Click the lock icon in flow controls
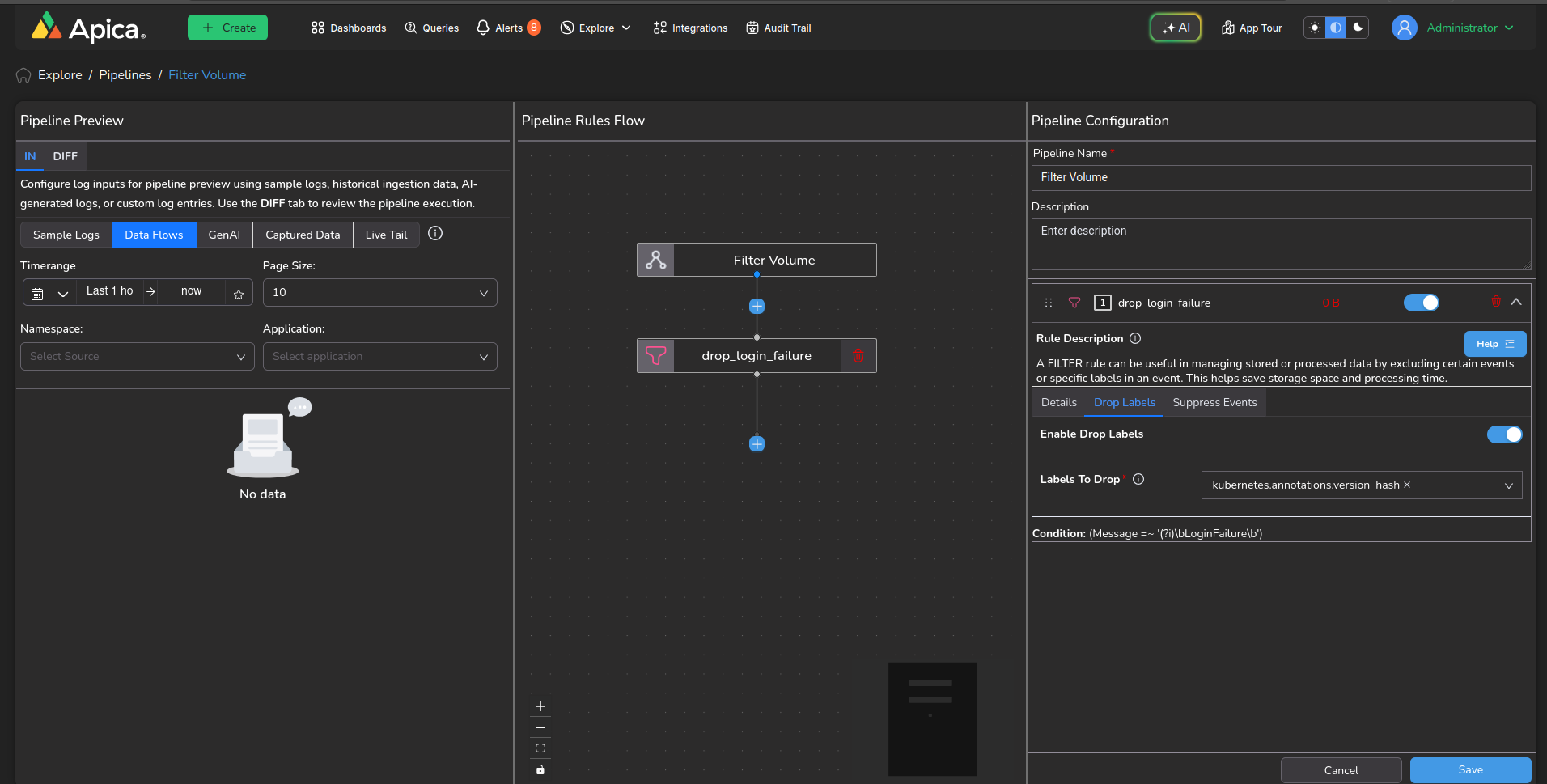The width and height of the screenshot is (1547, 784). click(x=540, y=769)
